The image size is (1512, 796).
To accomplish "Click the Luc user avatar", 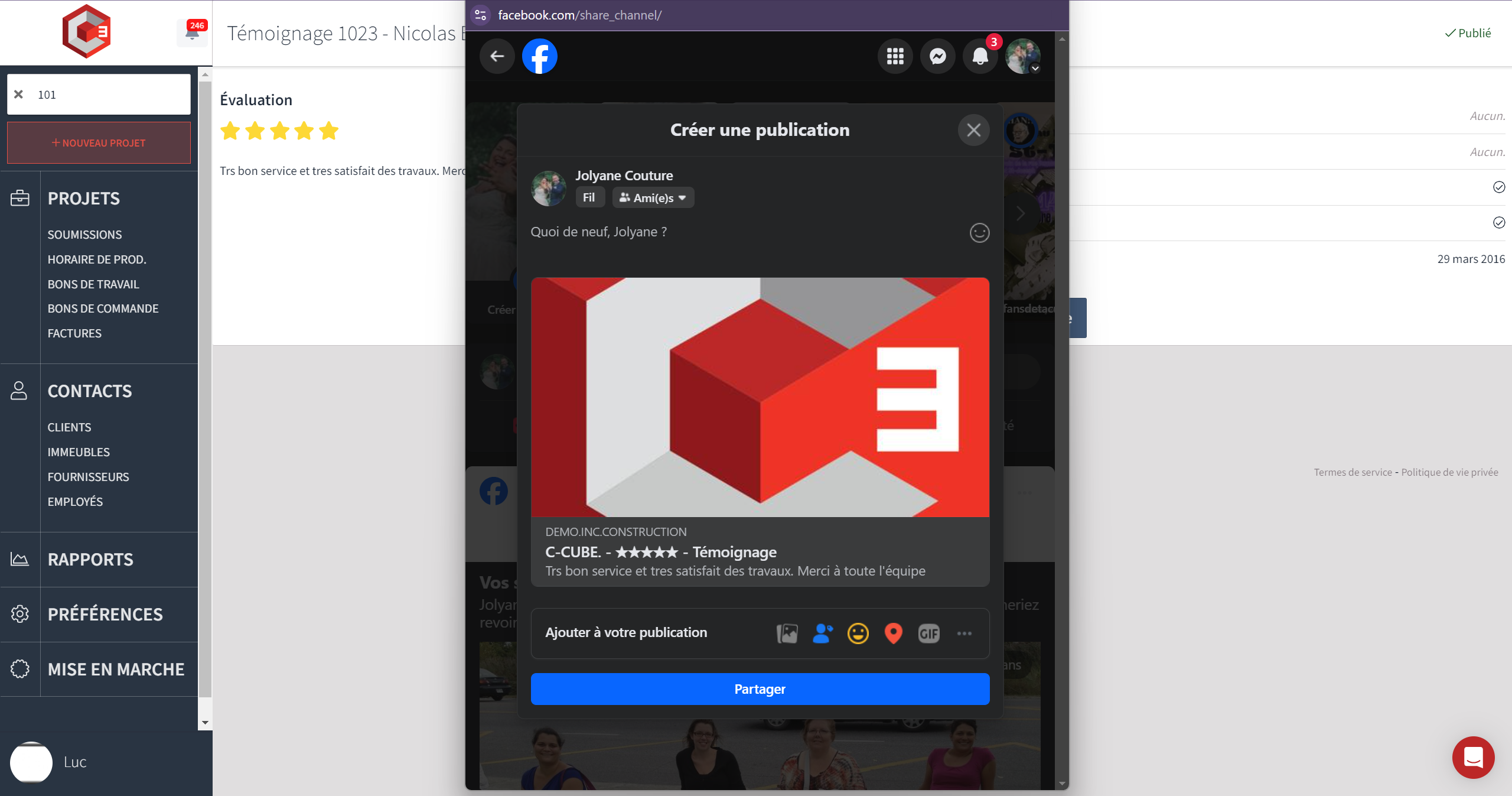I will point(31,762).
